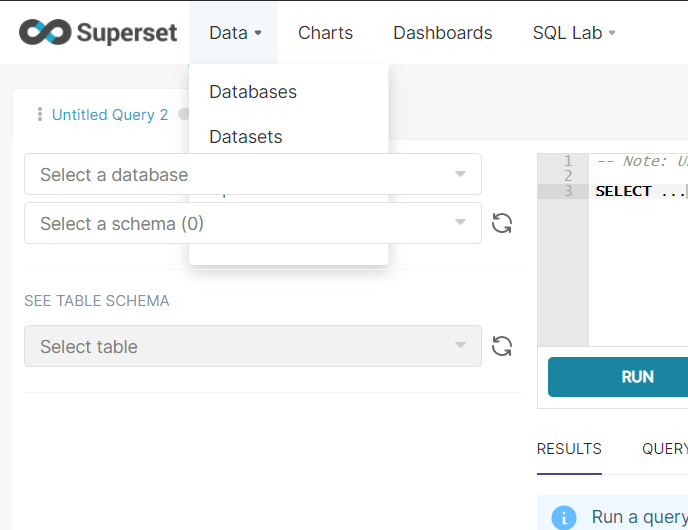Image resolution: width=688 pixels, height=530 pixels.
Task: Click the info icon in results notice
Action: pos(564,518)
